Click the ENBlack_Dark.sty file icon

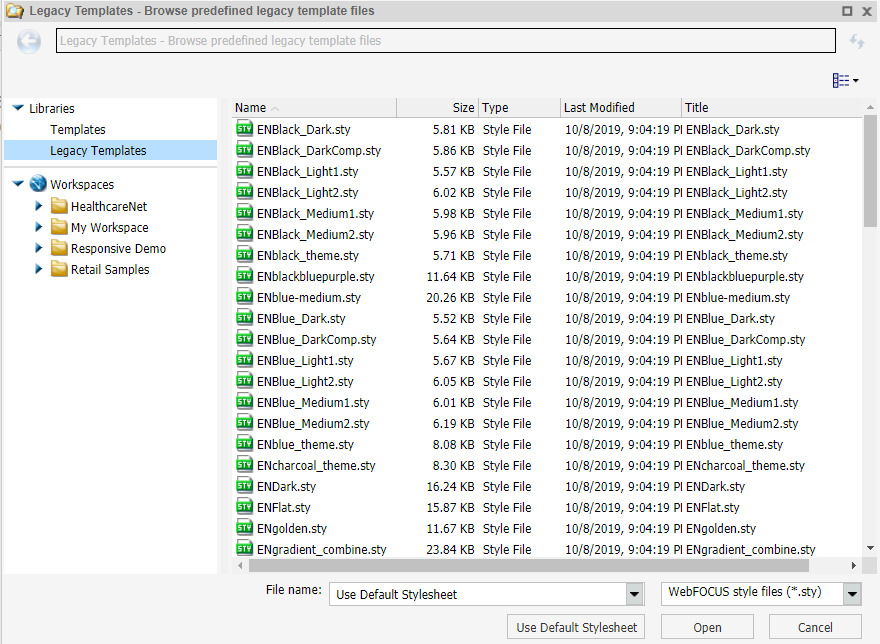pos(244,129)
